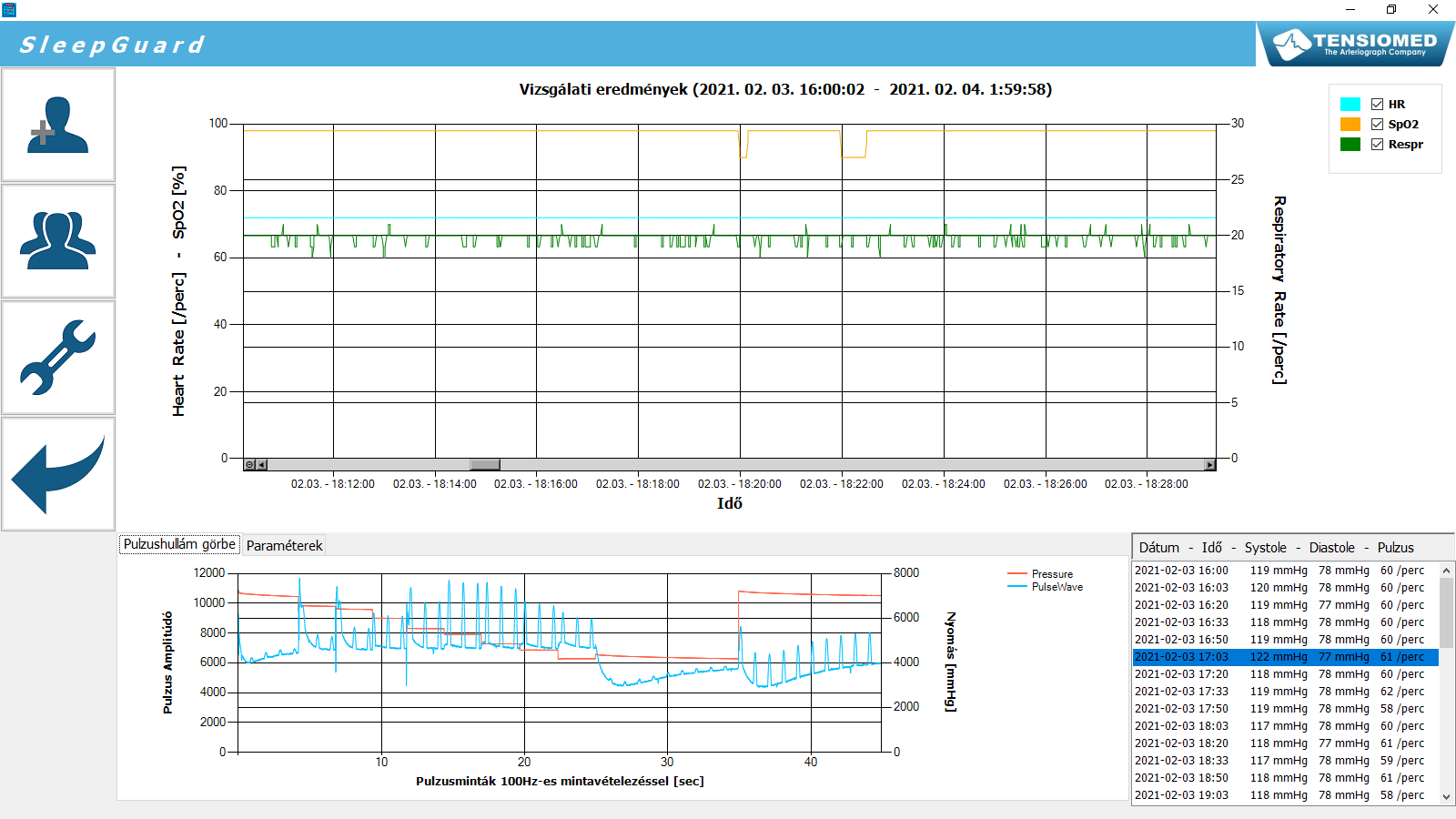The height and width of the screenshot is (819, 1456).
Task: Click the add new patient icon
Action: [x=58, y=125]
